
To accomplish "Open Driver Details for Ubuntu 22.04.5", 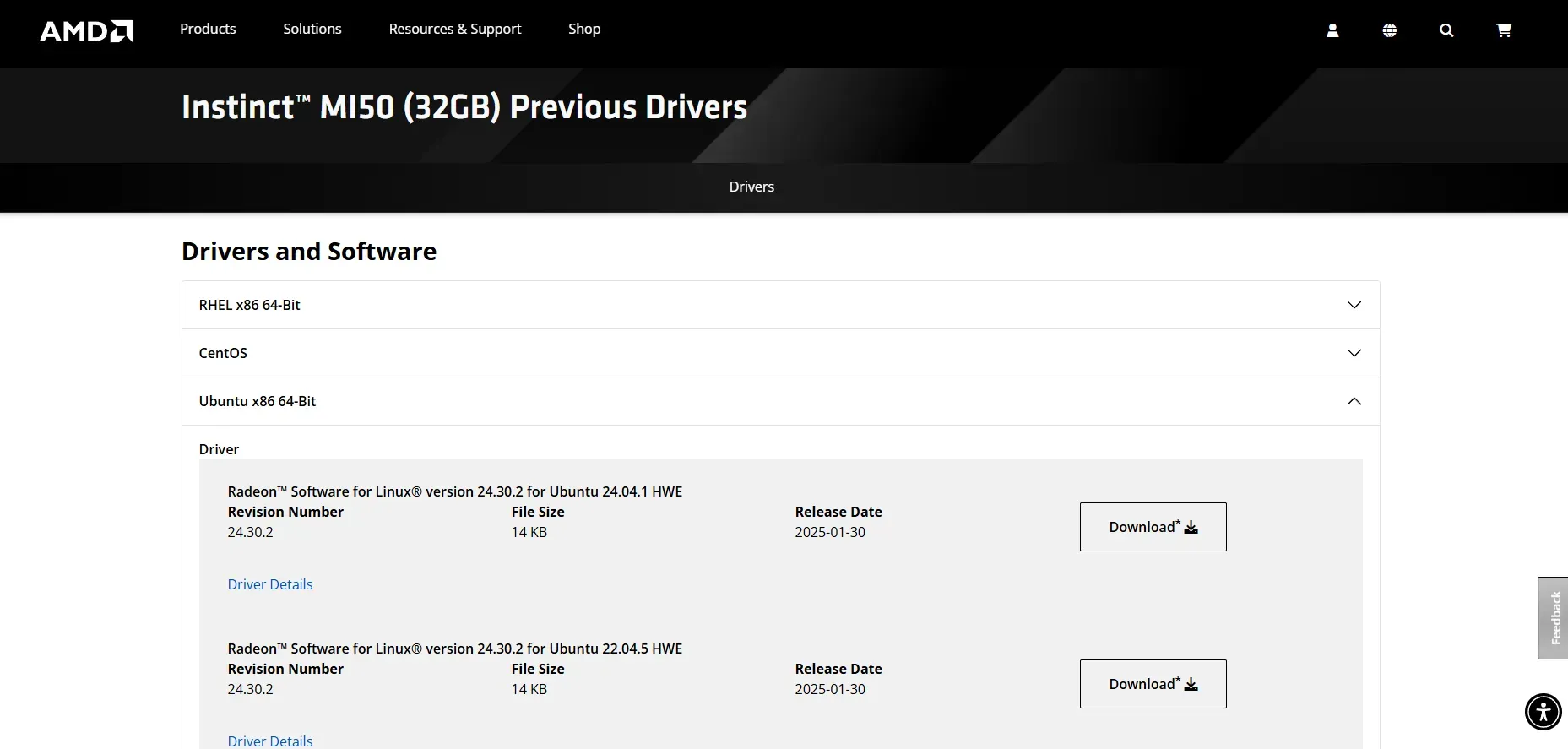I will 270,741.
